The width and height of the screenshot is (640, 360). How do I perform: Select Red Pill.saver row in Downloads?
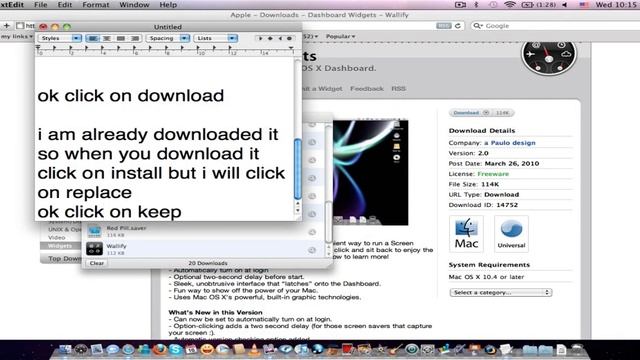[x=203, y=231]
